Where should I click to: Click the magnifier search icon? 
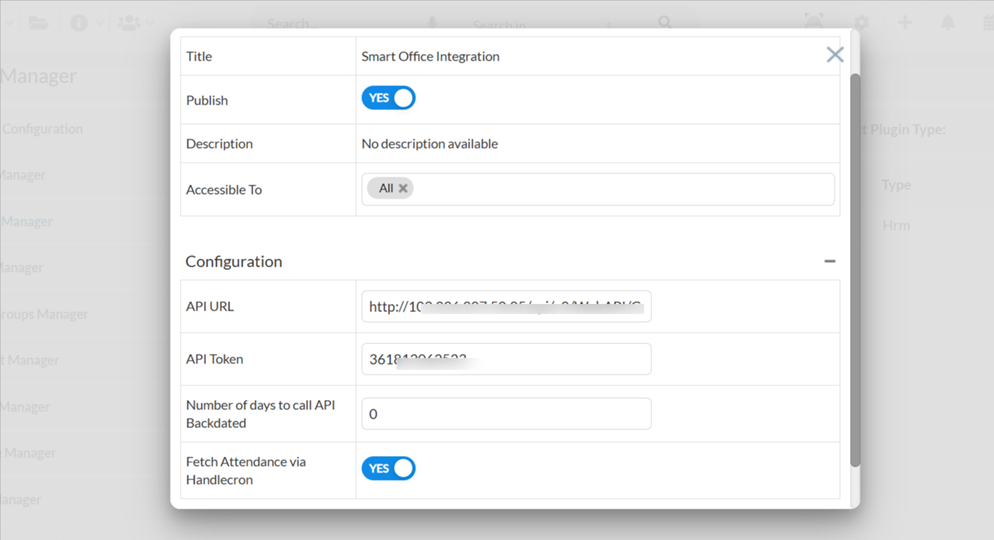[x=665, y=23]
